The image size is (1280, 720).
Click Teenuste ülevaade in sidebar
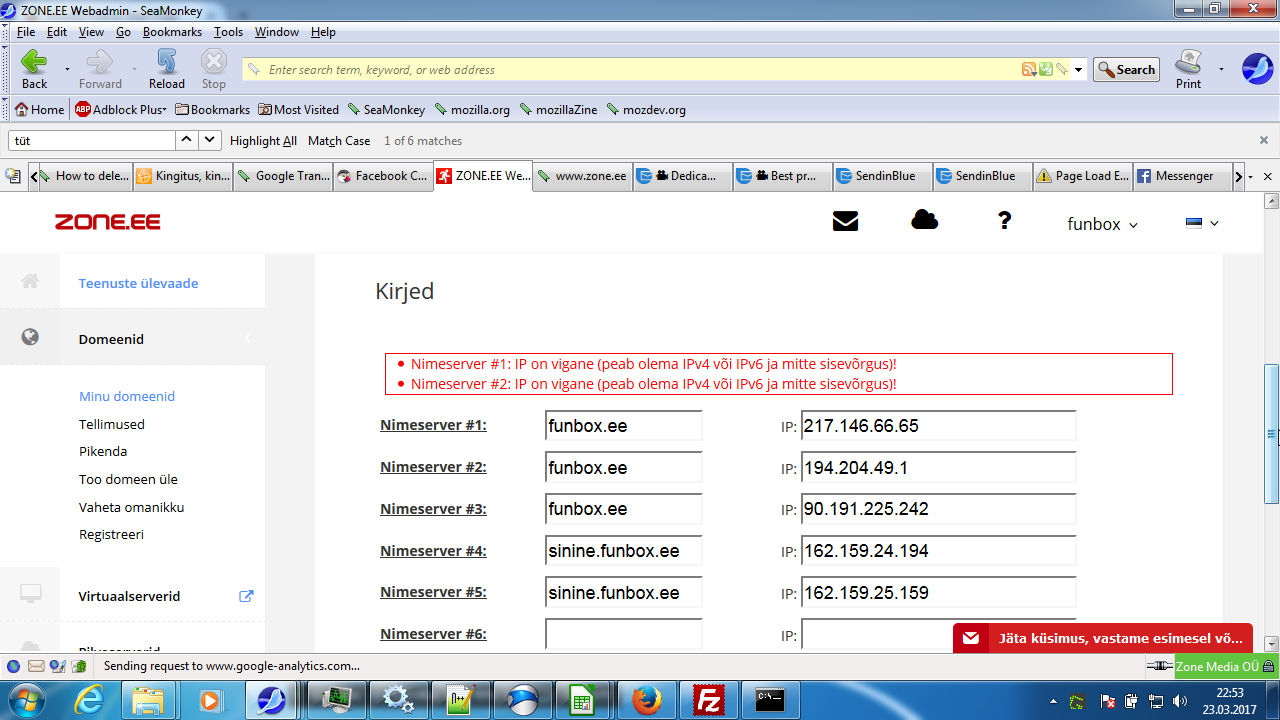[139, 283]
